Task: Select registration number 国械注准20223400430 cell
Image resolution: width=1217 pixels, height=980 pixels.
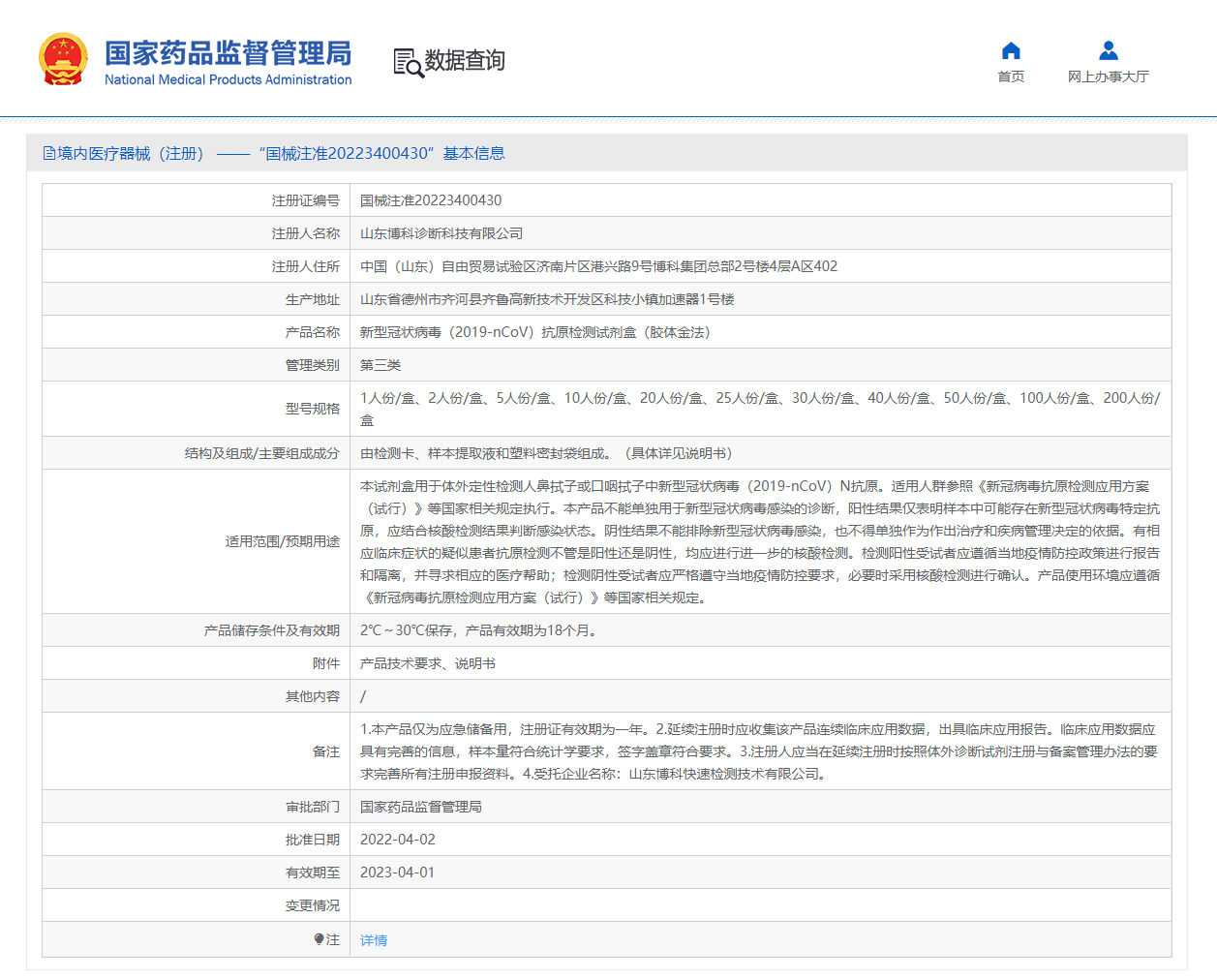Action: coord(433,199)
